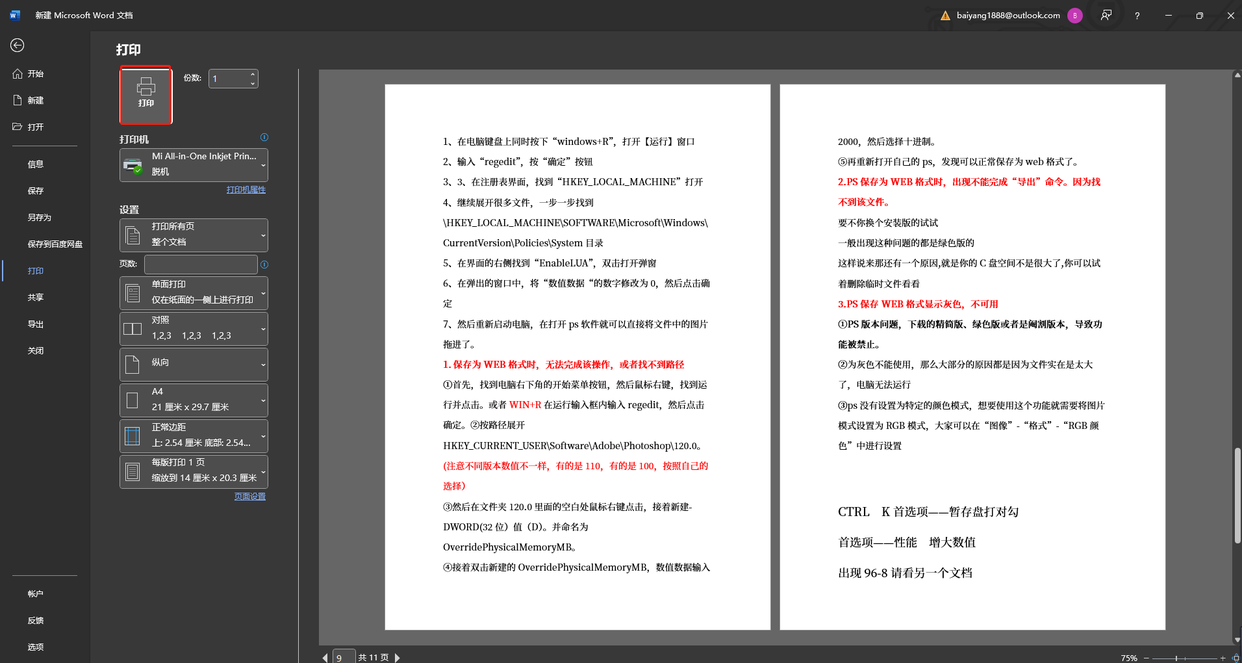Open the help question mark icon
This screenshot has height=663, width=1242.
[1137, 16]
